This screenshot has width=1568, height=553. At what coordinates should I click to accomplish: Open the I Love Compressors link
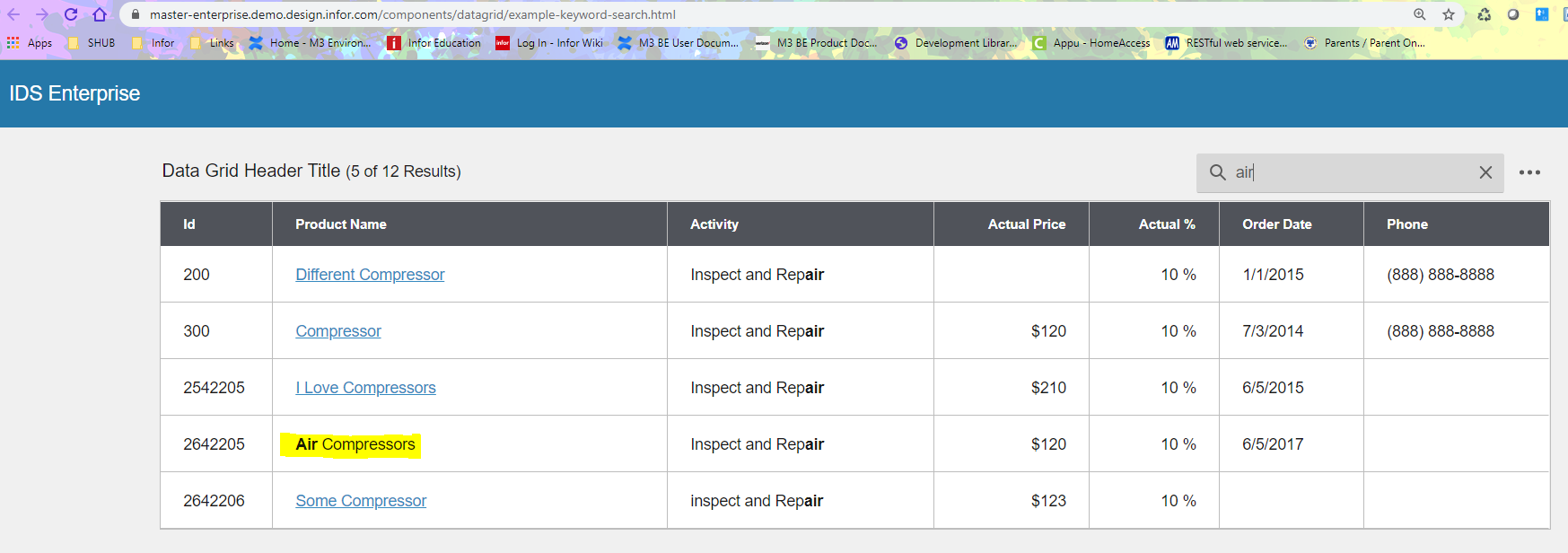click(x=365, y=388)
